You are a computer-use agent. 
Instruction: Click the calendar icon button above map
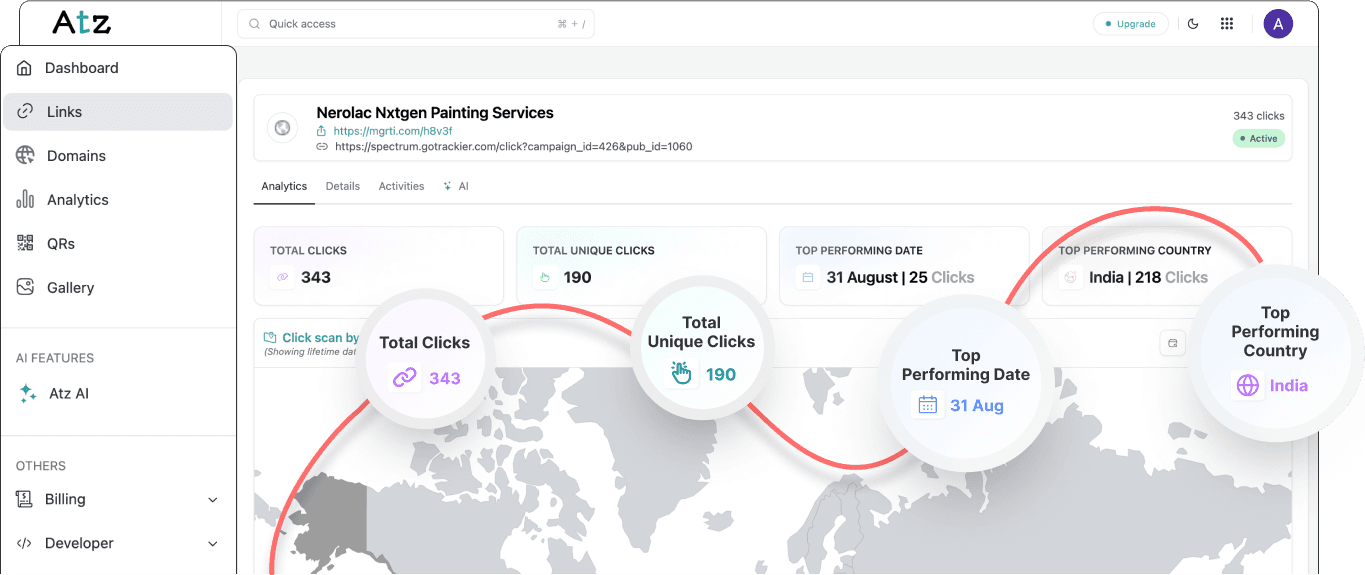pos(1173,343)
